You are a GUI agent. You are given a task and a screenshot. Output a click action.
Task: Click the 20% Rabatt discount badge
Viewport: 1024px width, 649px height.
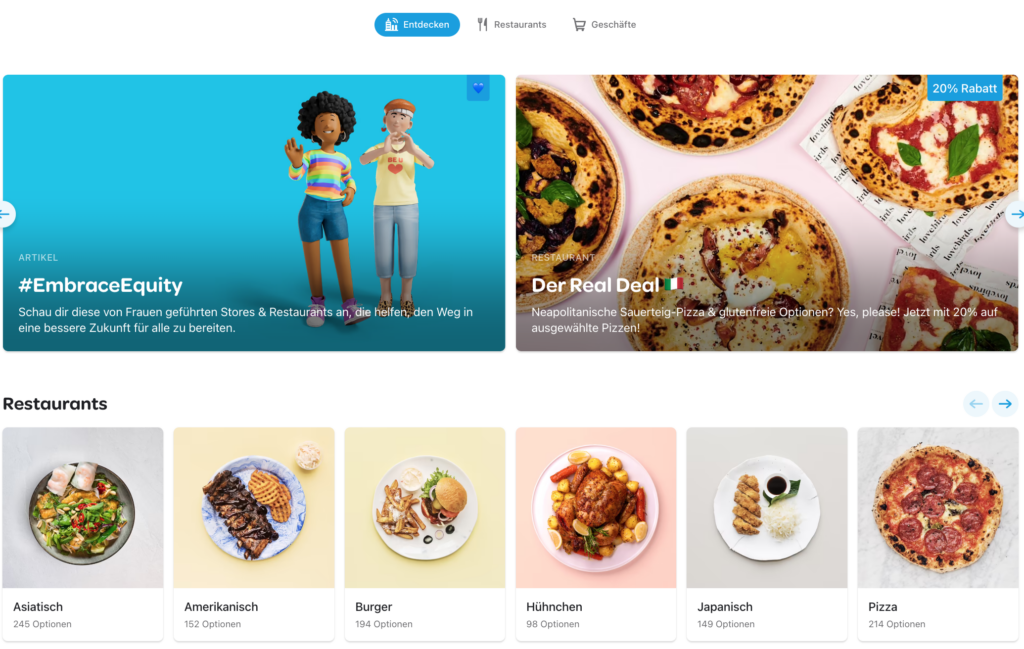[965, 88]
